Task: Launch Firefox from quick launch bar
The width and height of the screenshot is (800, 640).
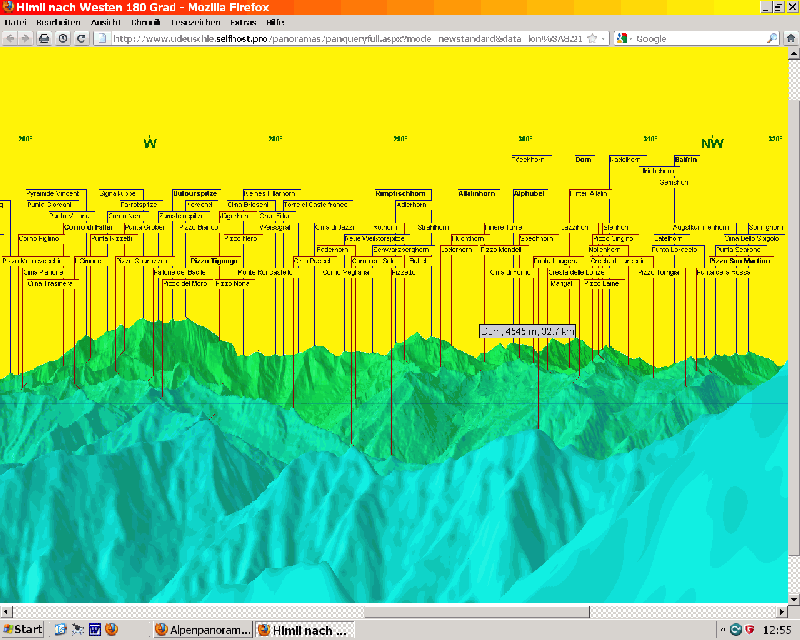Action: [111, 630]
